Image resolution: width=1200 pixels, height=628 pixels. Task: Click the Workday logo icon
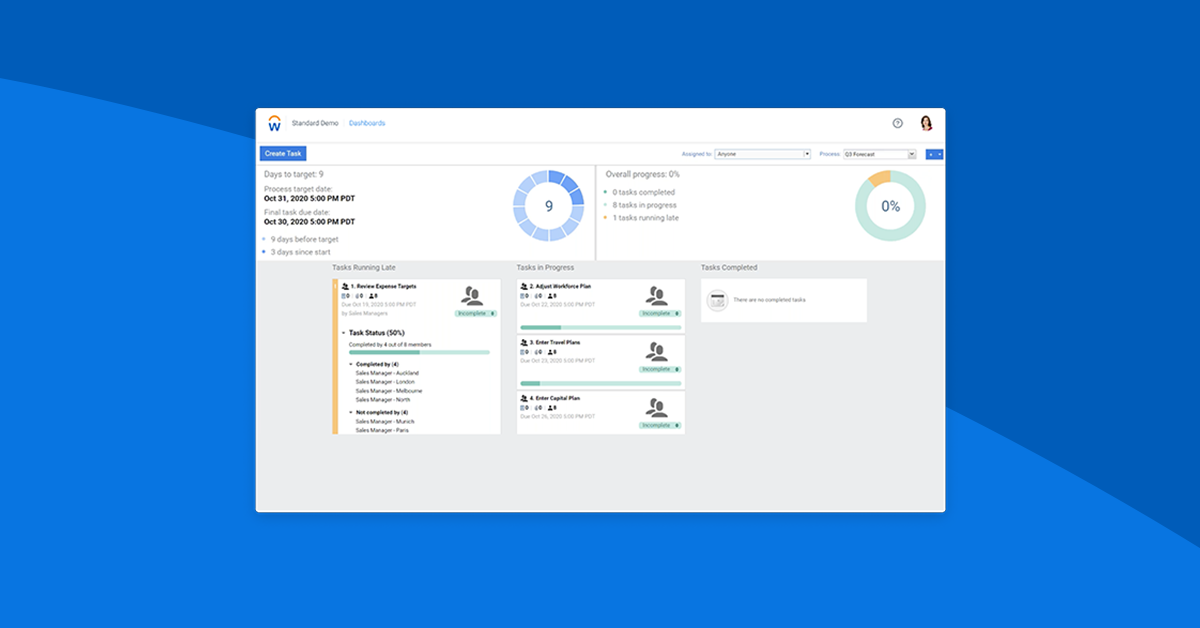[275, 123]
